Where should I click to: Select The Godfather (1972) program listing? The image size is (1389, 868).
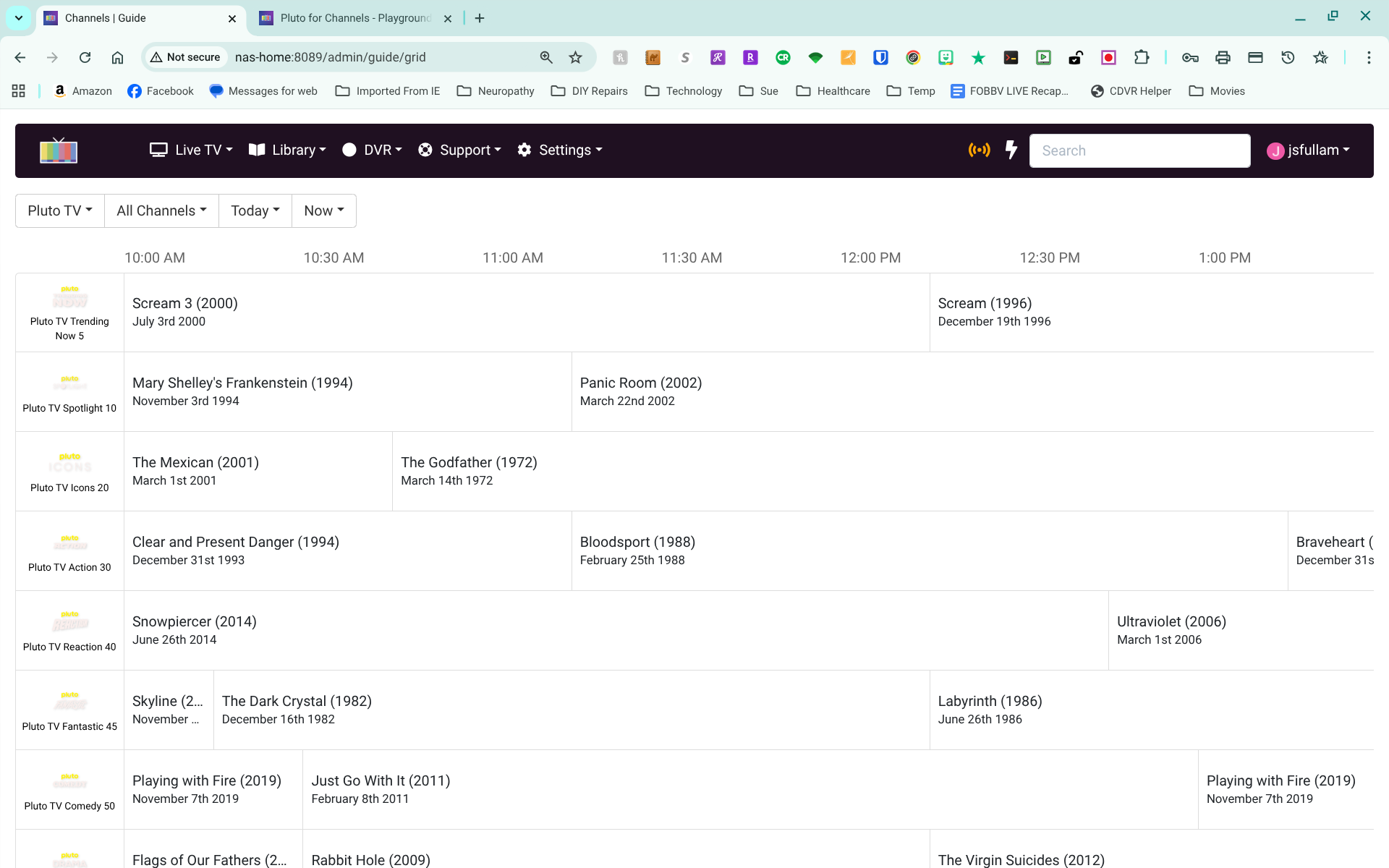point(469,470)
